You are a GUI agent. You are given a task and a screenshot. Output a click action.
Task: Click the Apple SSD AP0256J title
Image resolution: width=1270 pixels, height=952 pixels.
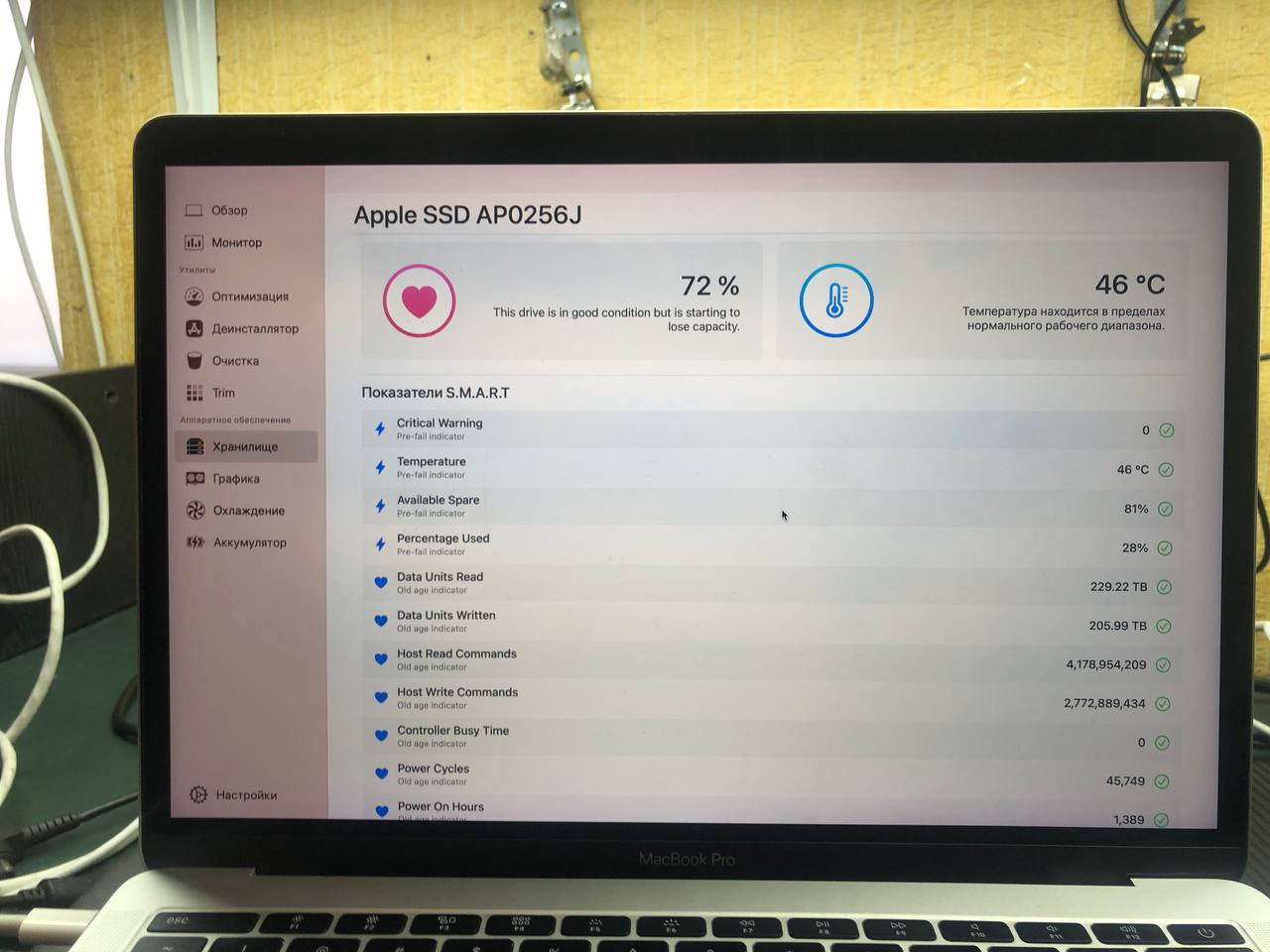[x=467, y=215]
